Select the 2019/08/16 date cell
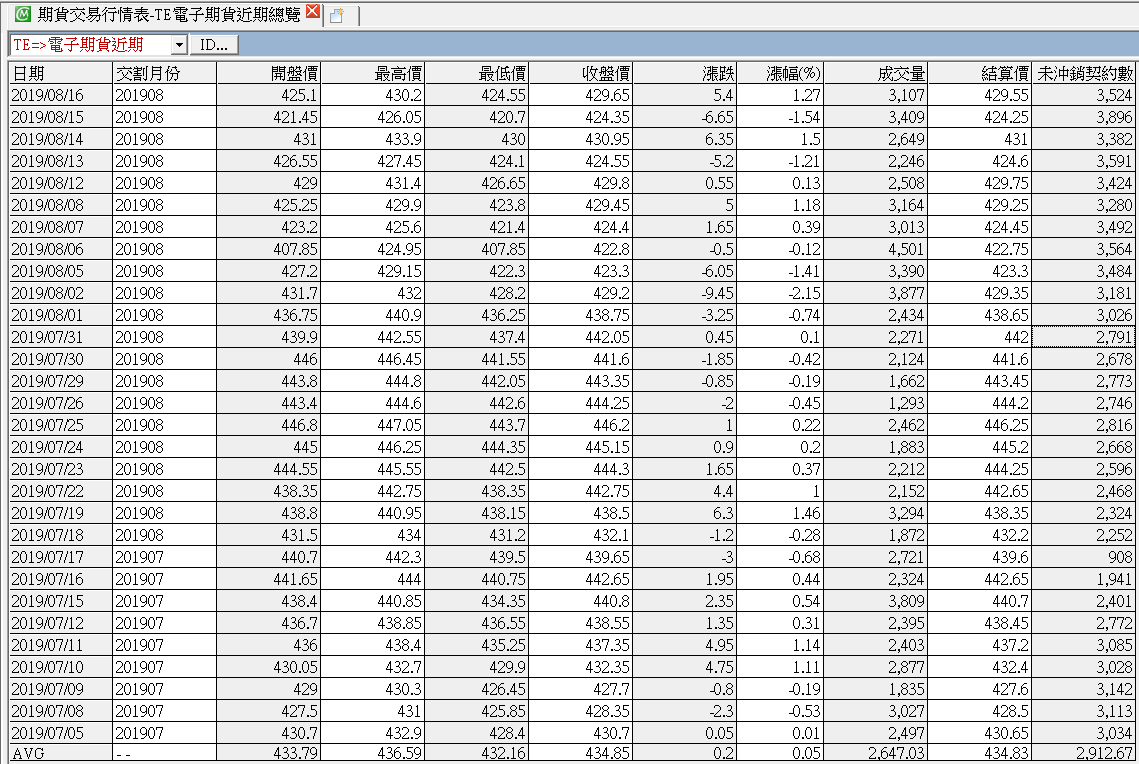The height and width of the screenshot is (764, 1139). 60,95
